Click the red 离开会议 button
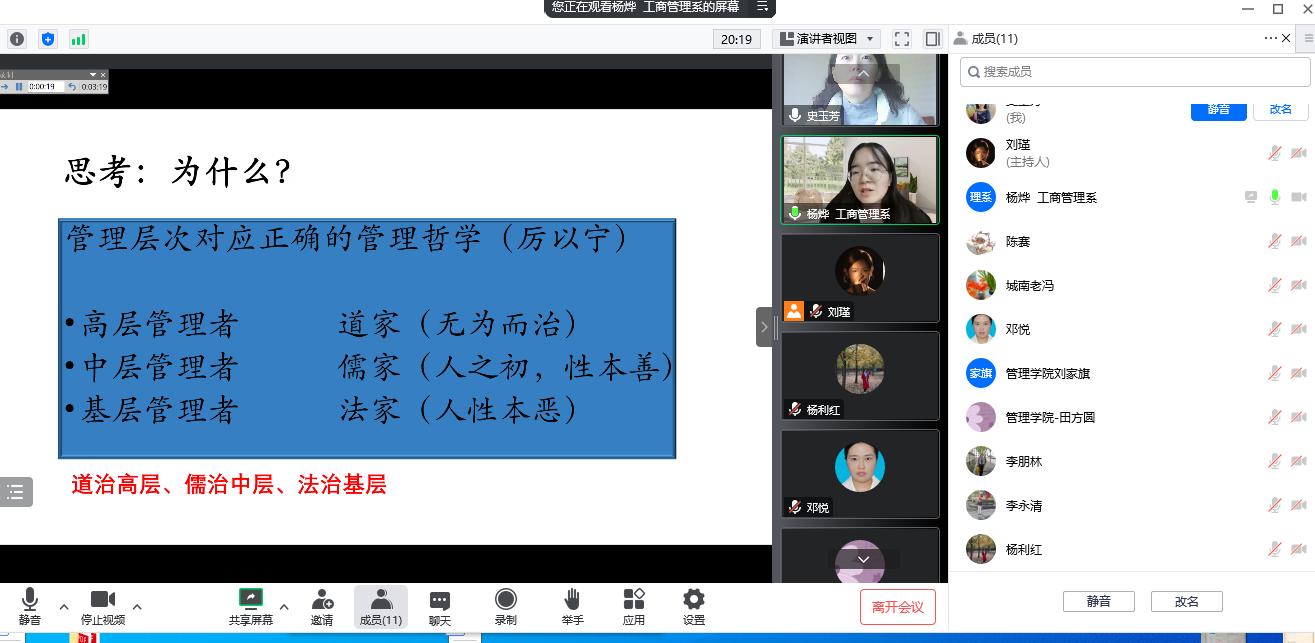Image resolution: width=1315 pixels, height=643 pixels. pos(897,607)
